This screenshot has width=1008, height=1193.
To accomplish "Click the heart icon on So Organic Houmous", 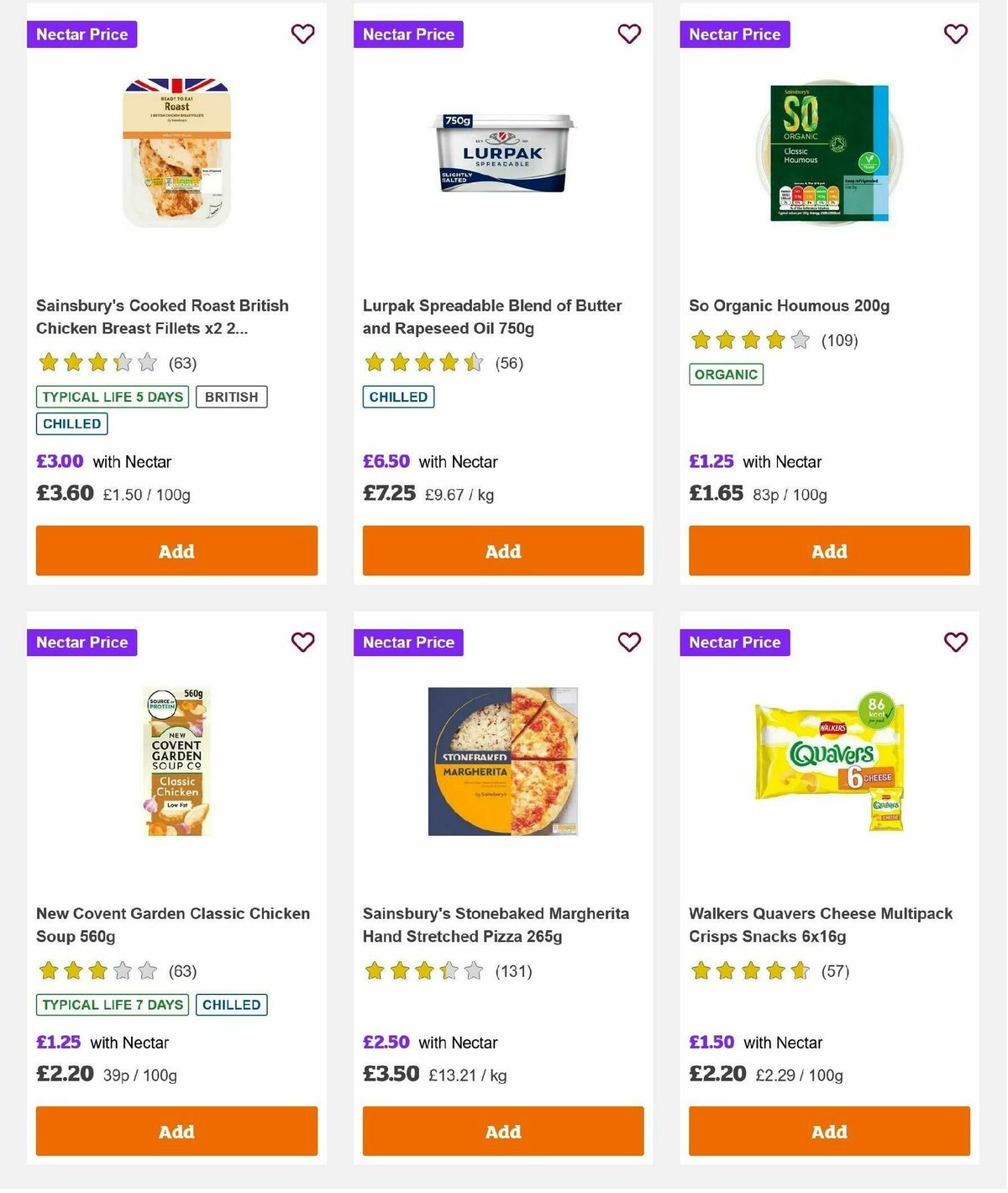I will [x=955, y=34].
